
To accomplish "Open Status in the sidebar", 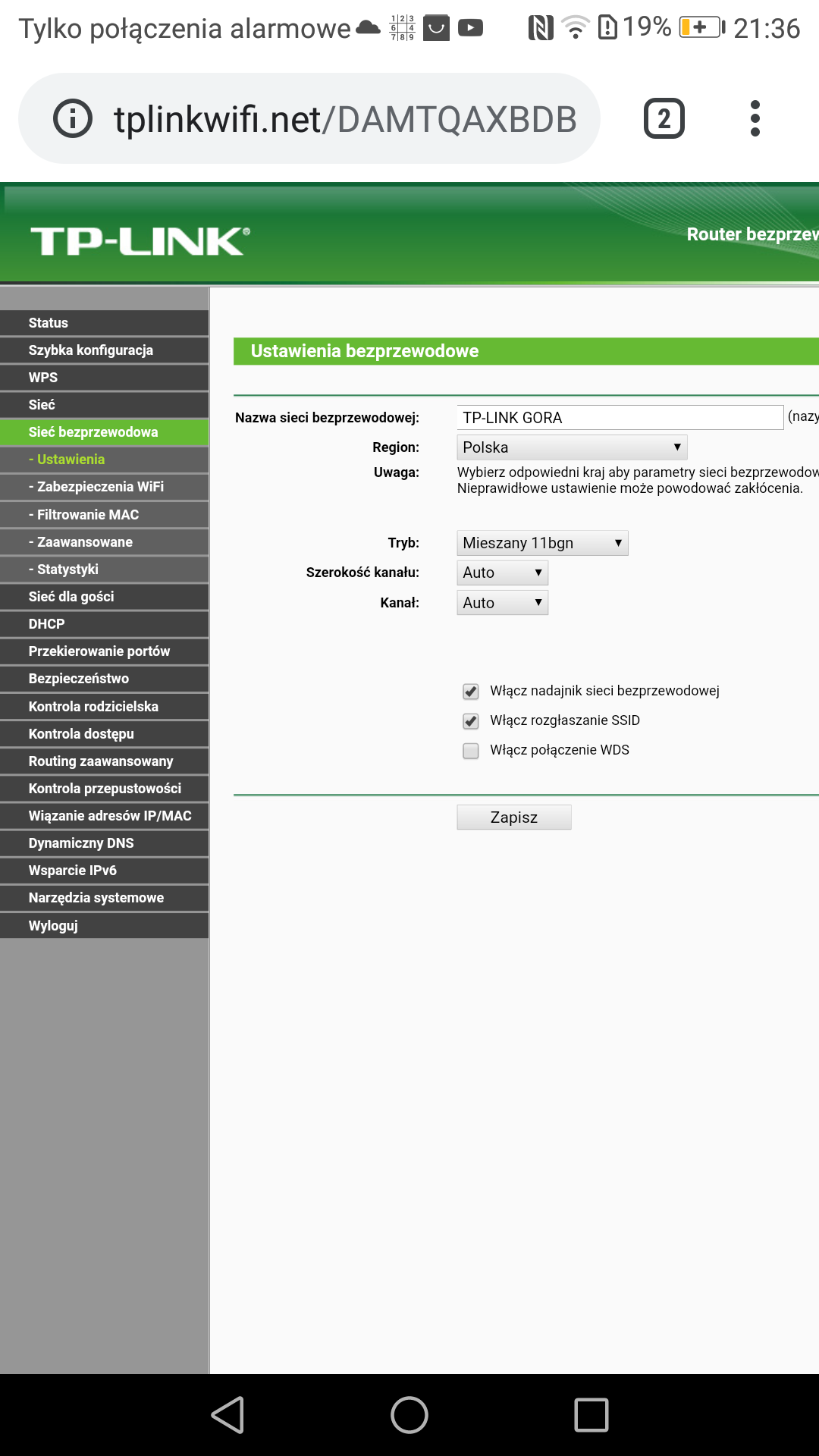I will click(x=104, y=323).
